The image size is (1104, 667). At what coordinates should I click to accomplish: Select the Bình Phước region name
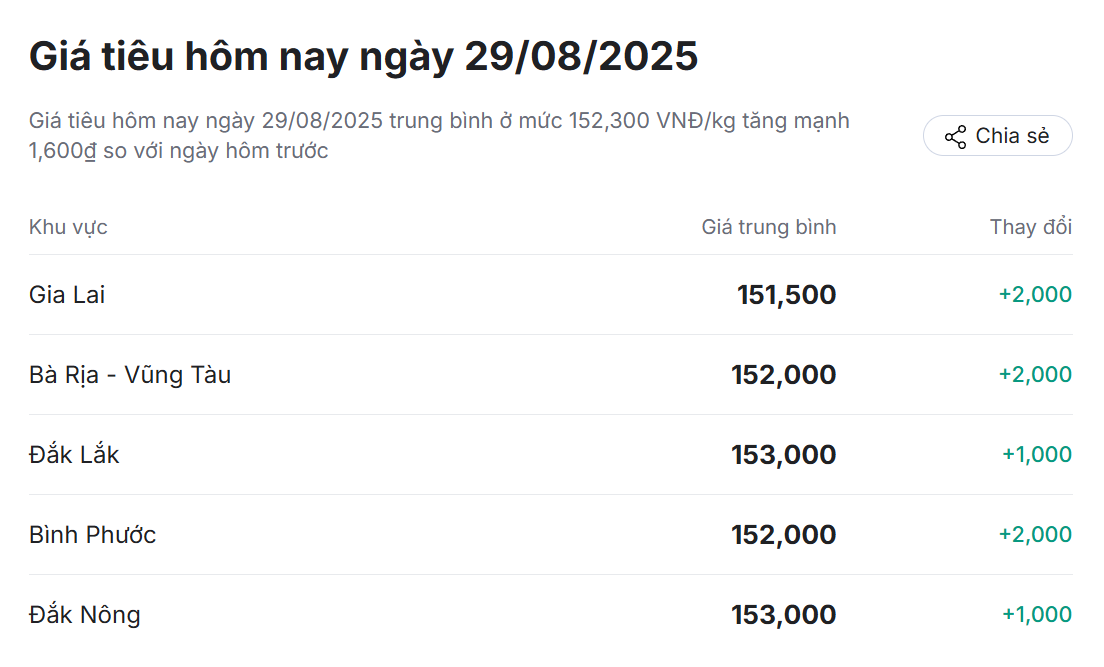92,535
